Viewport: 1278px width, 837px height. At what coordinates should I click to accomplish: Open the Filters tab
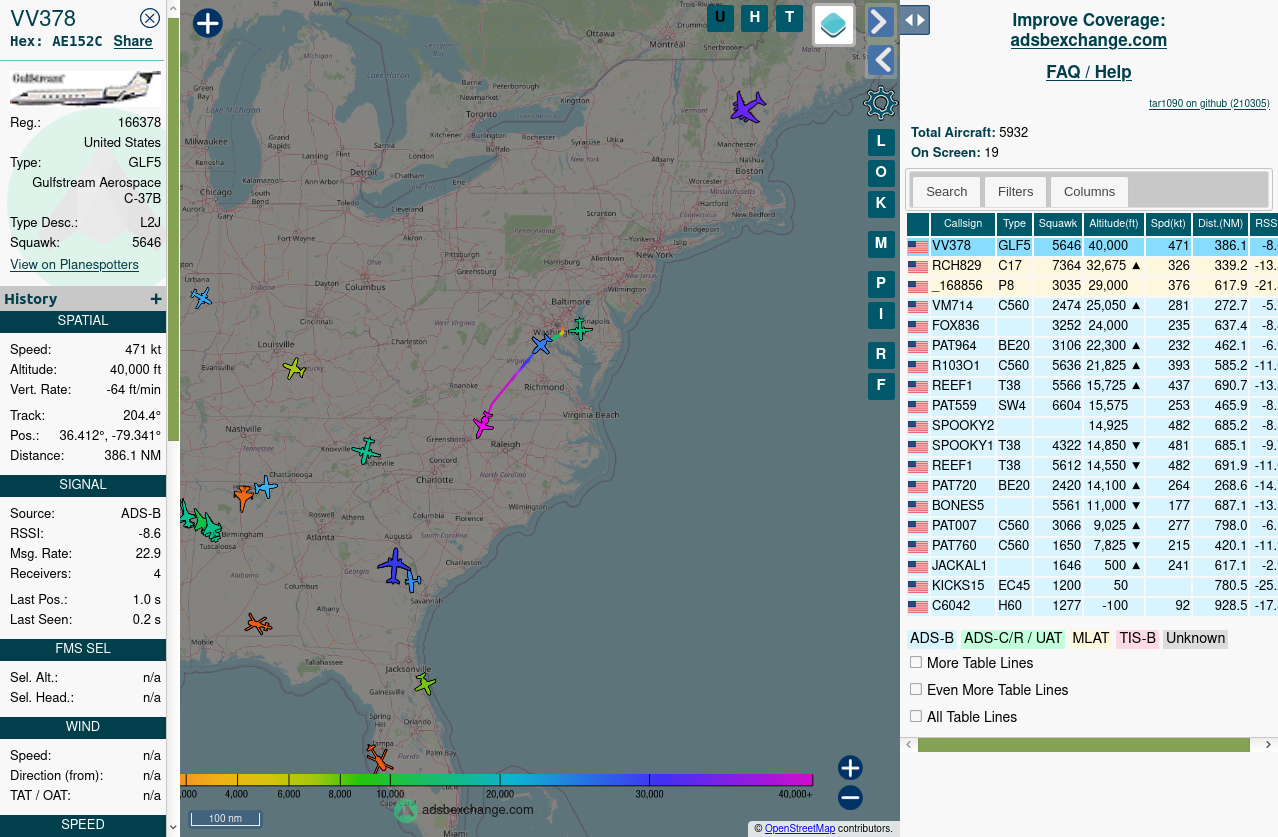1015,192
